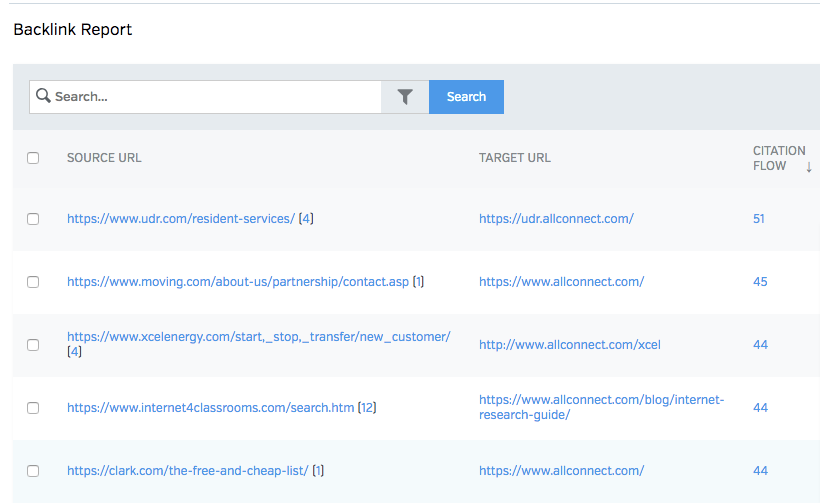Open the filter funnel icon
Screen dimensions: 820x503
(405, 97)
